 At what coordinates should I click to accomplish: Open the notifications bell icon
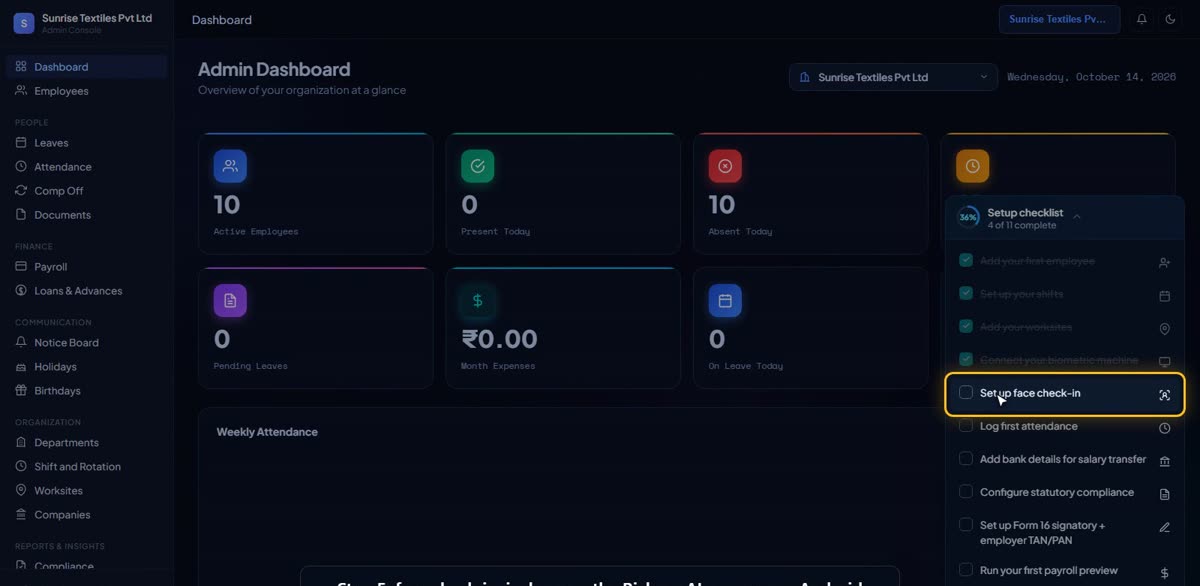[1142, 19]
